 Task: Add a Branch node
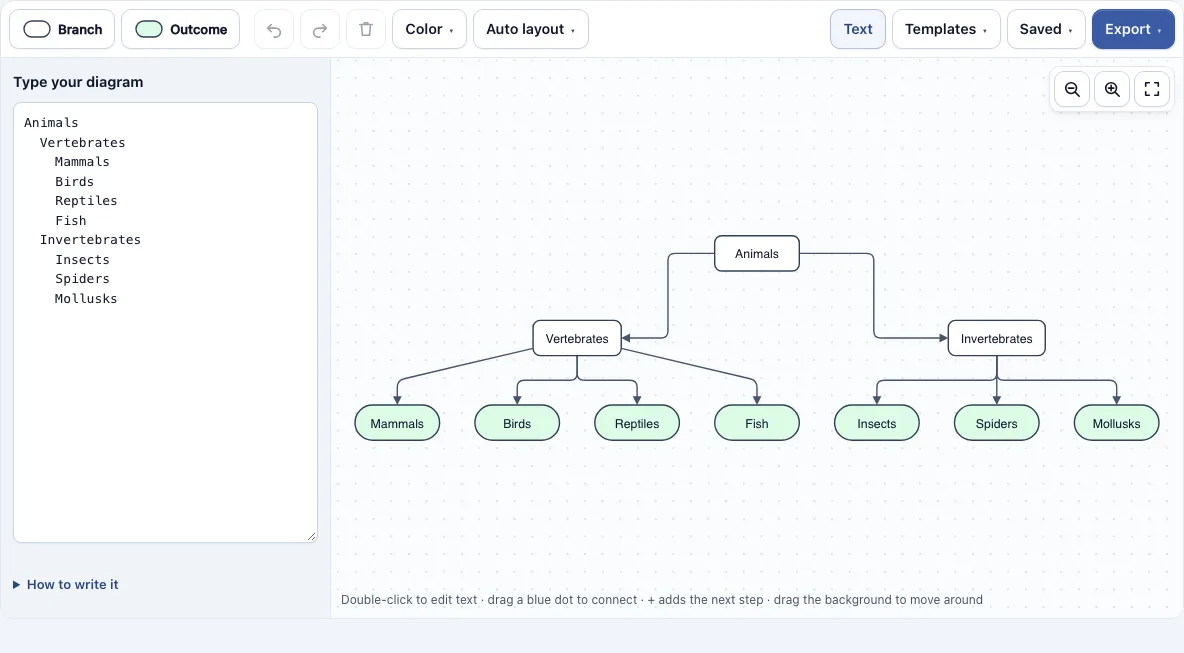pyautogui.click(x=62, y=29)
